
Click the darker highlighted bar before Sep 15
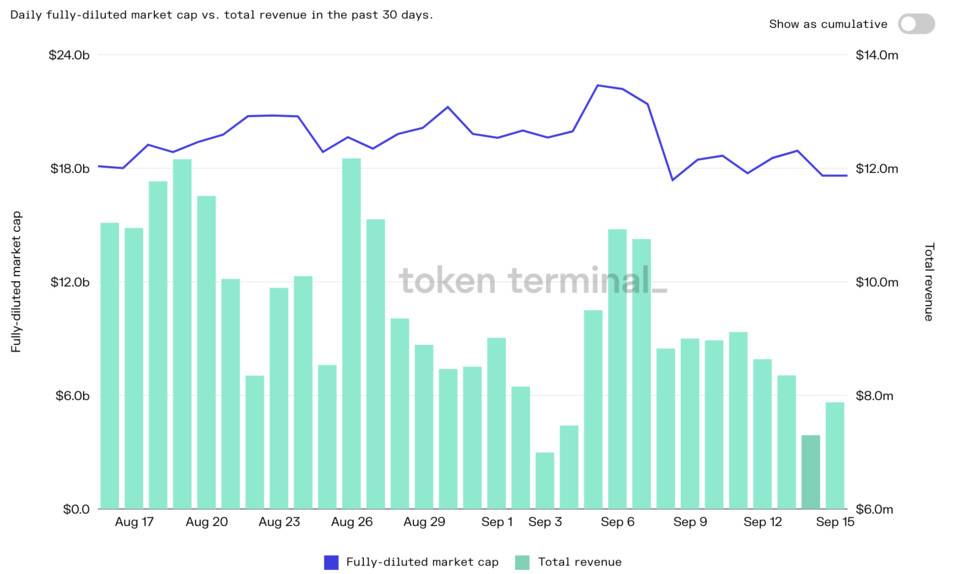tap(810, 472)
